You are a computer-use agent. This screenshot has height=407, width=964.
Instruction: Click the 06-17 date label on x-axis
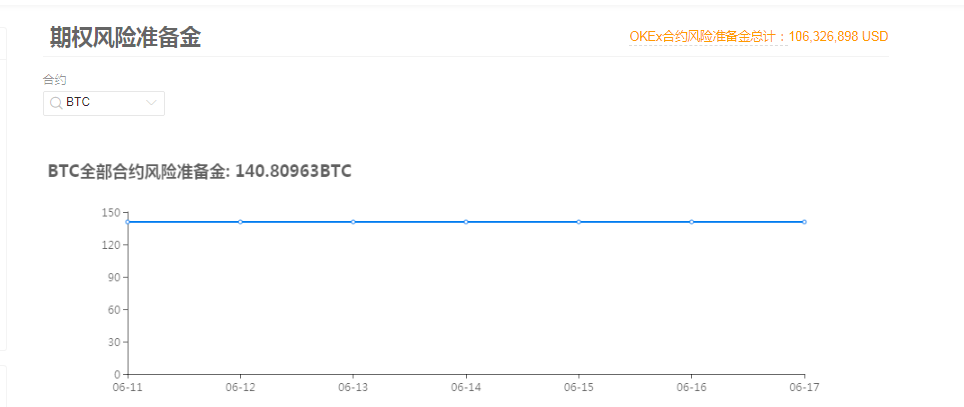coord(804,386)
